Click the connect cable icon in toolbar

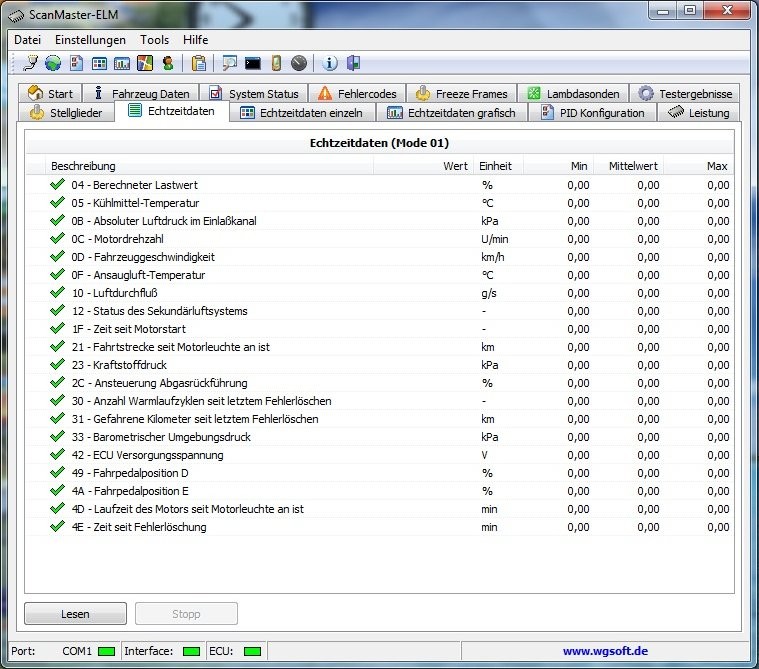point(30,63)
